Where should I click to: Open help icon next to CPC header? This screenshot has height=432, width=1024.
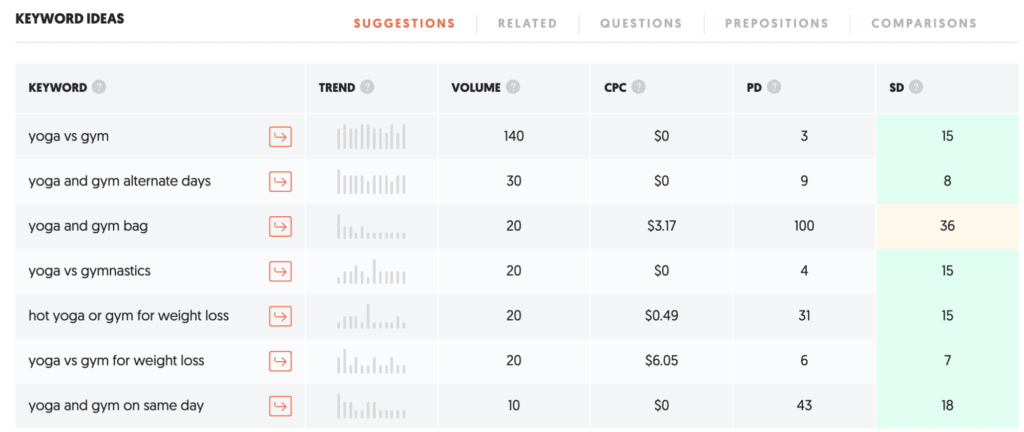pyautogui.click(x=638, y=87)
